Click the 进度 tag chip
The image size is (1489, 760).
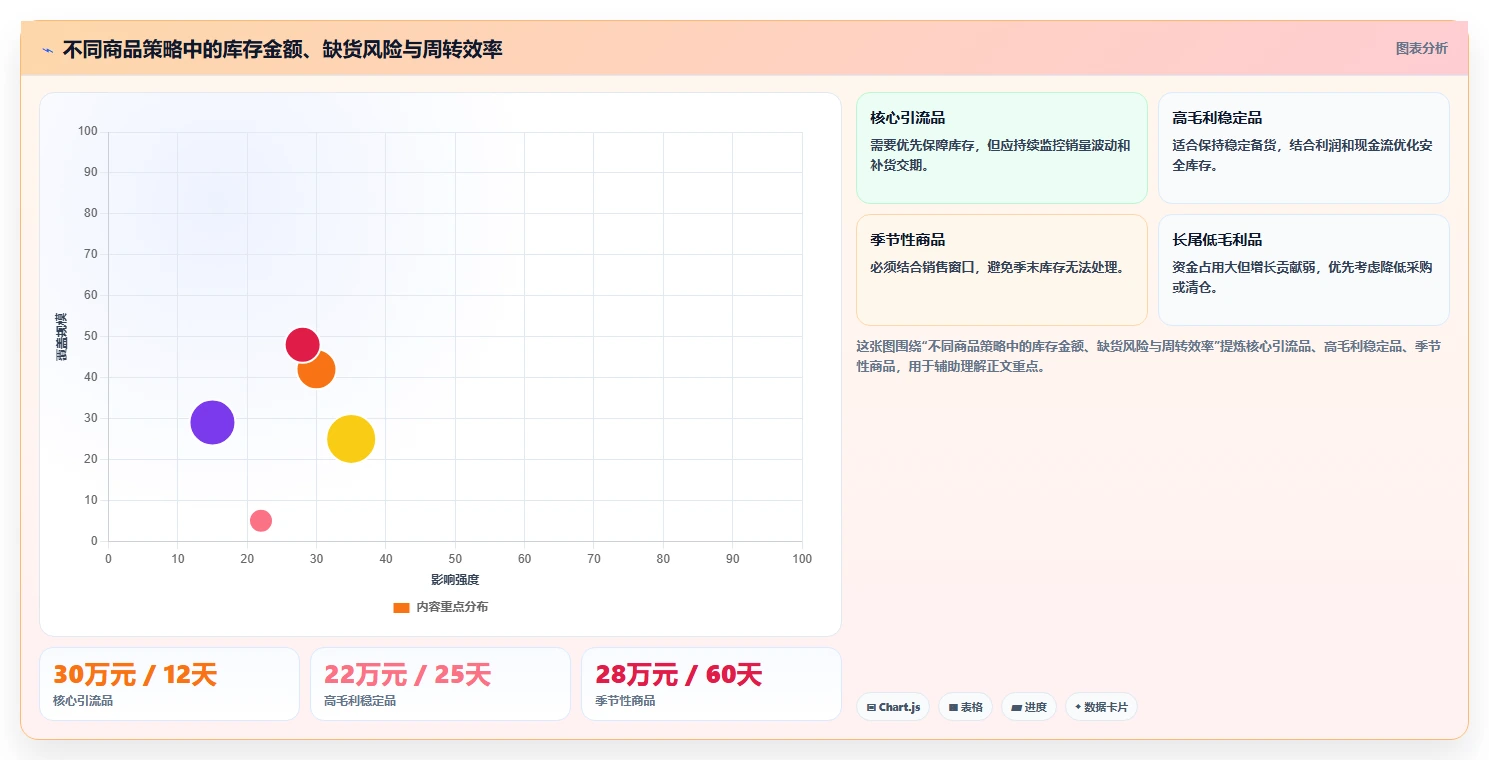tap(1028, 707)
